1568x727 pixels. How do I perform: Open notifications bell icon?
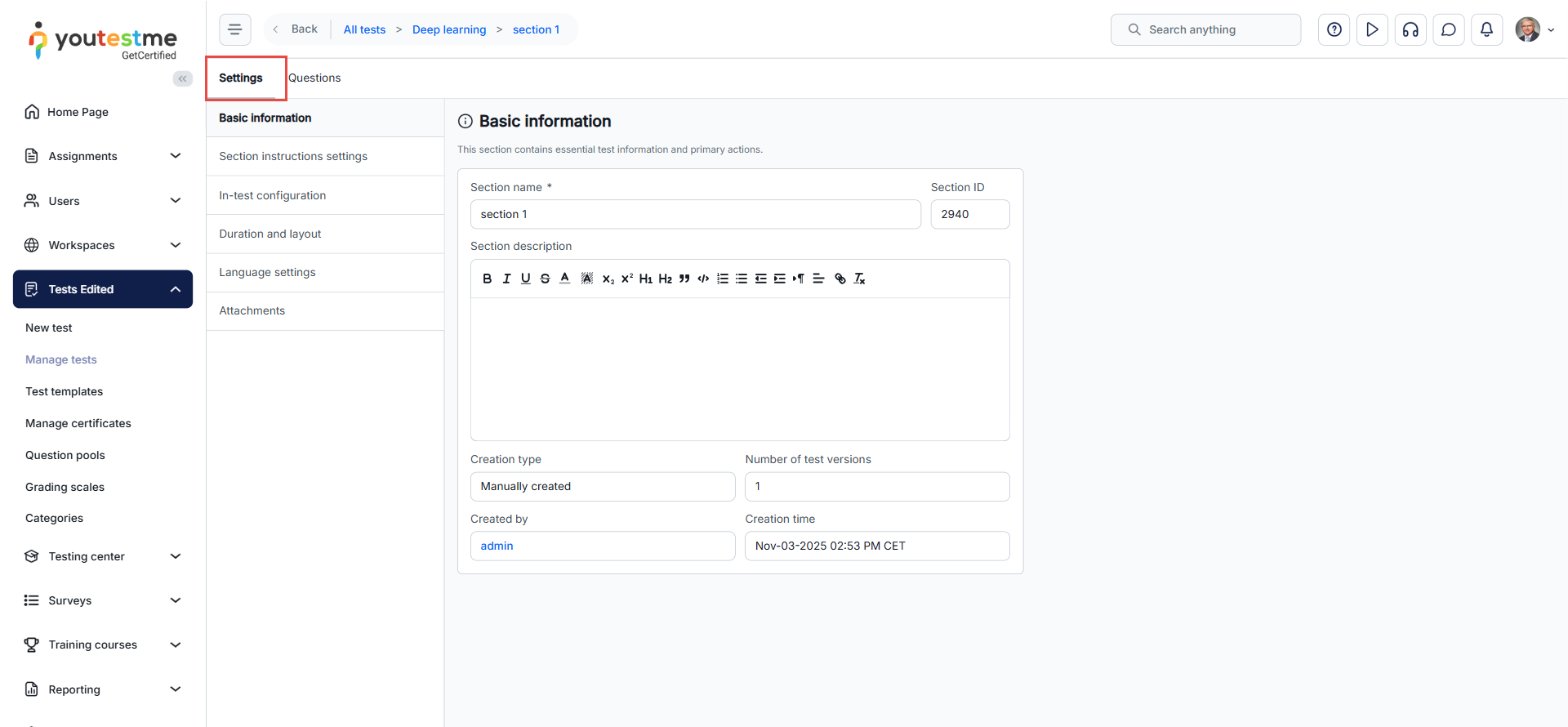coord(1486,29)
